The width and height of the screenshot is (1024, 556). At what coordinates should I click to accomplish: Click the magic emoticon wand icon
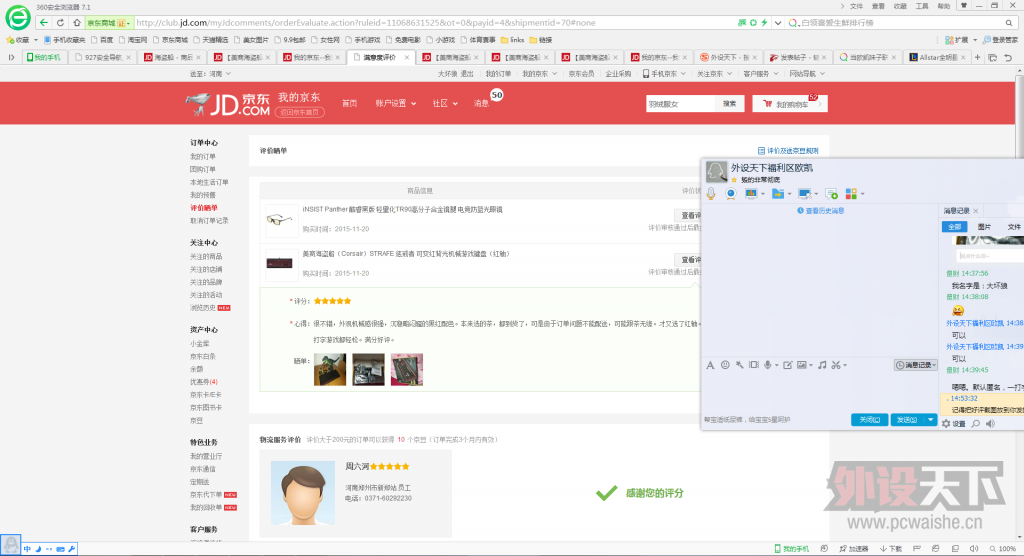pyautogui.click(x=739, y=365)
